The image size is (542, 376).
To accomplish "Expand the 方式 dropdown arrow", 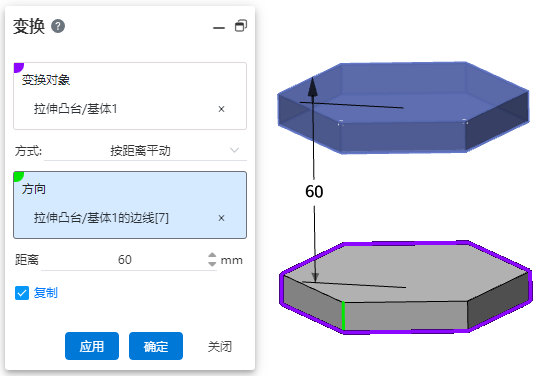I will coord(235,150).
